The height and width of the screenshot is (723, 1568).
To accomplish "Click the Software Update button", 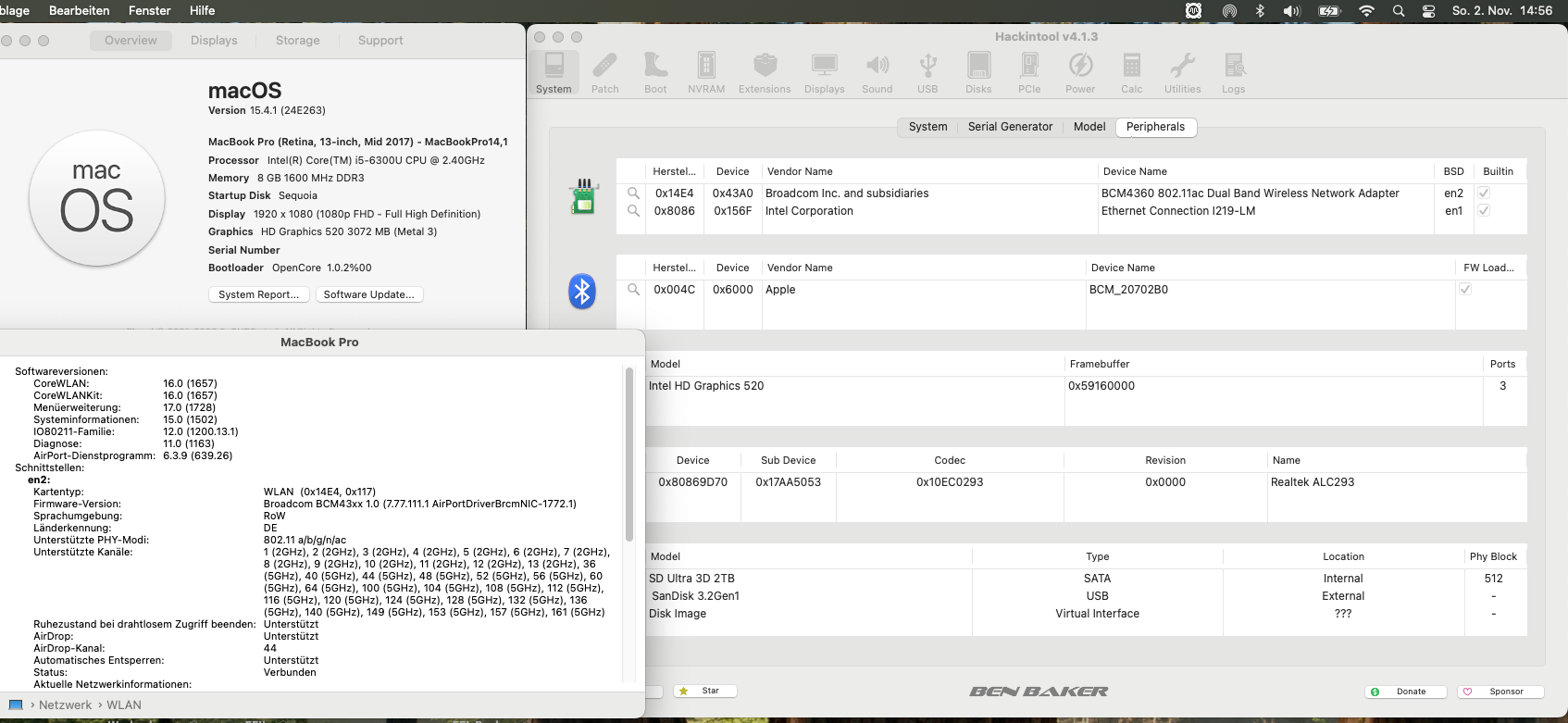I will click(x=368, y=294).
